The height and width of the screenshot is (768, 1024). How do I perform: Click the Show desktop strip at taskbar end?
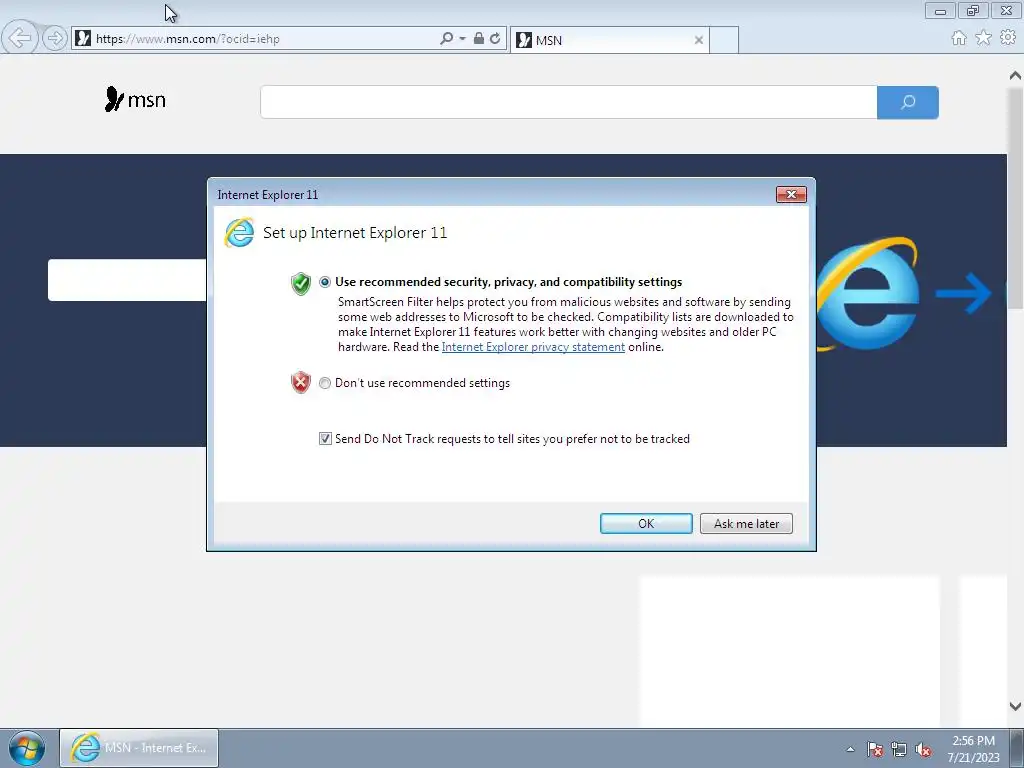pos(1017,748)
